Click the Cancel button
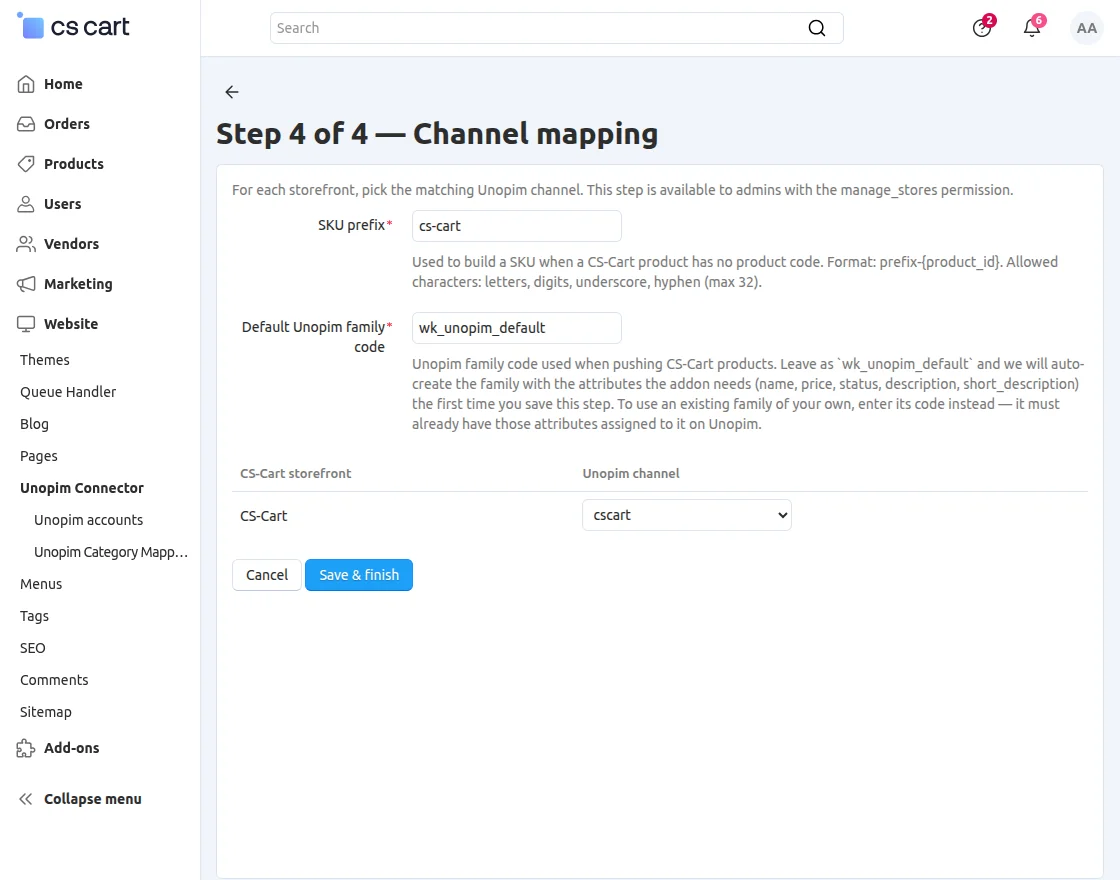Screen dimensions: 1120x880 (266, 575)
